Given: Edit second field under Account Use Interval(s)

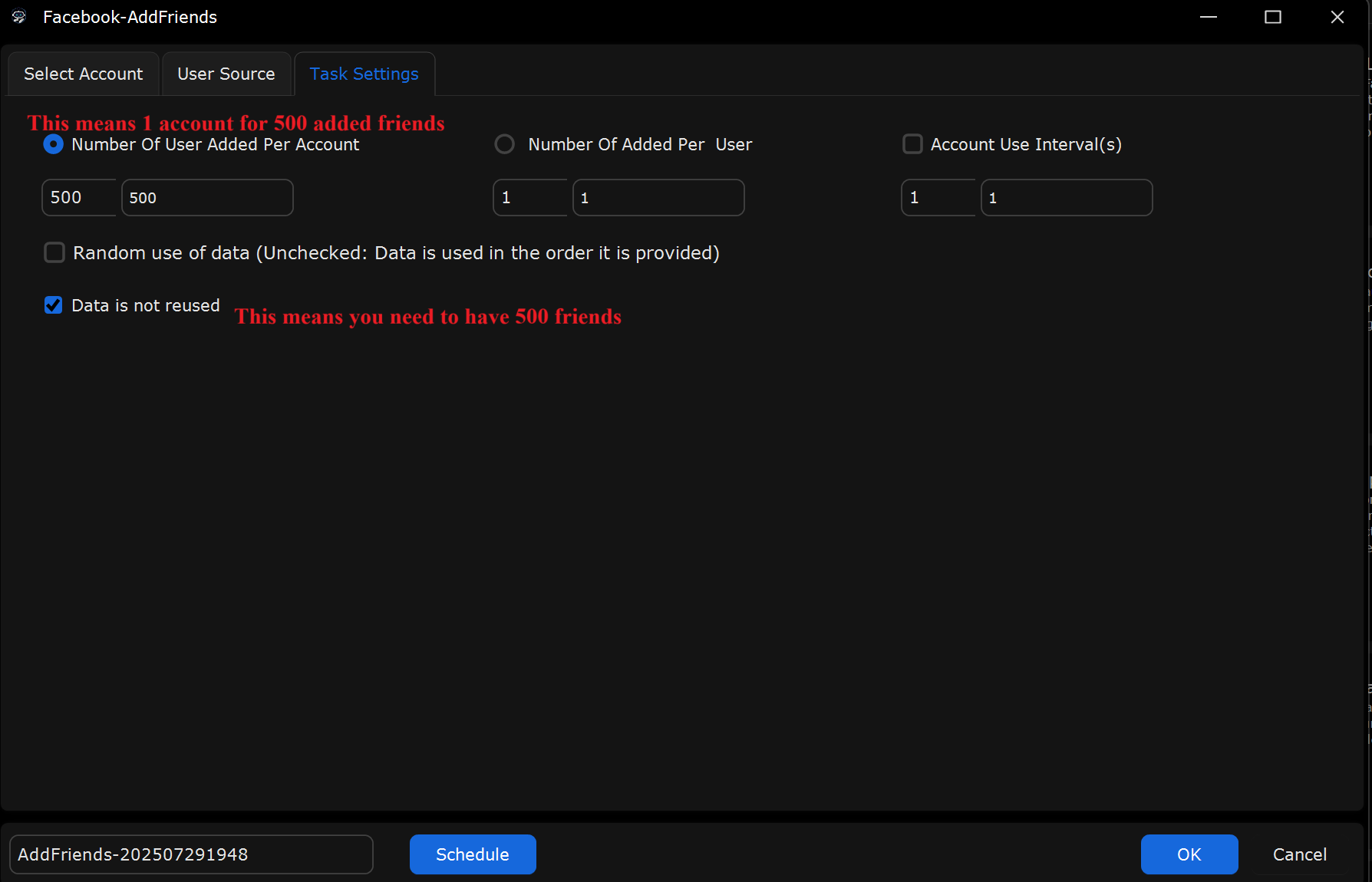Looking at the screenshot, I should [1067, 198].
